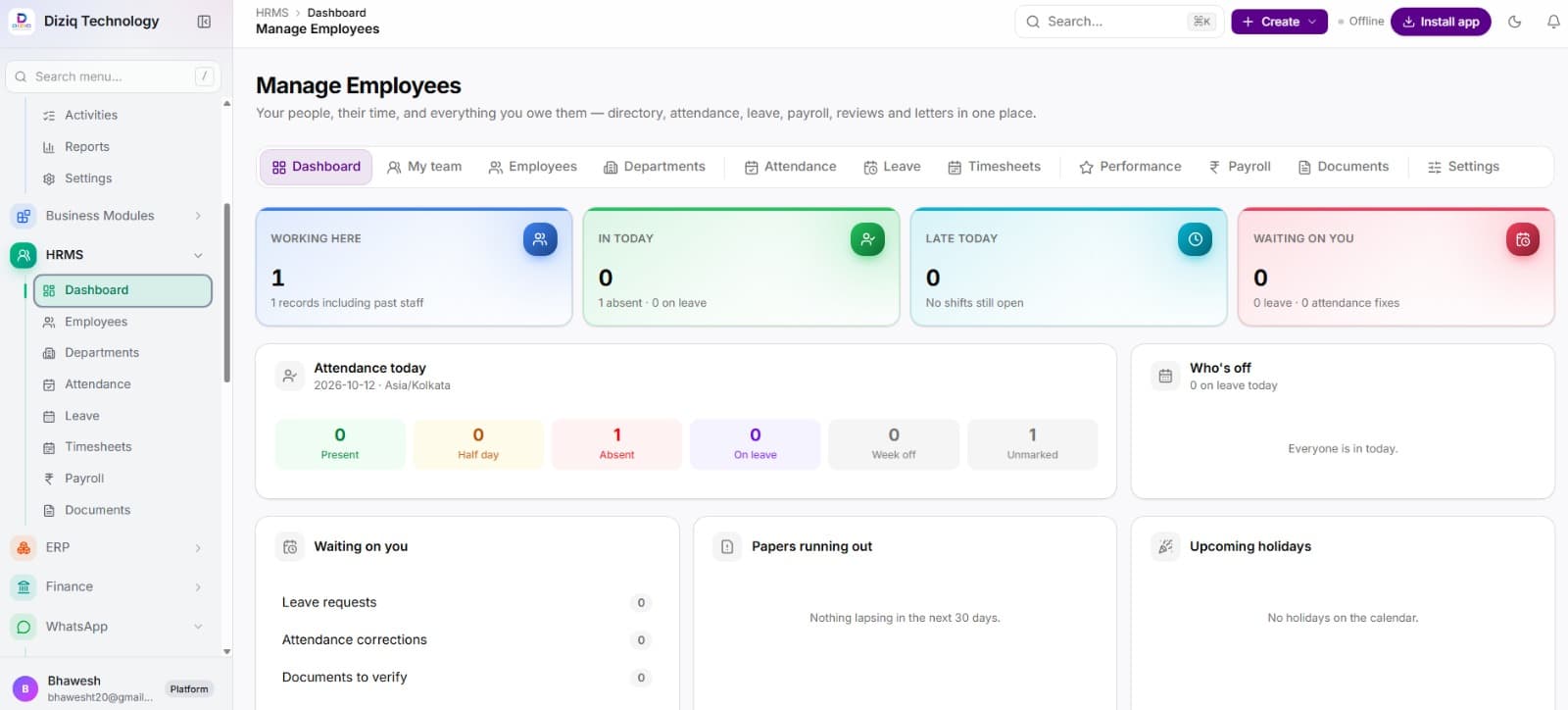1568x710 pixels.
Task: Click the user avatar B
Action: point(25,688)
